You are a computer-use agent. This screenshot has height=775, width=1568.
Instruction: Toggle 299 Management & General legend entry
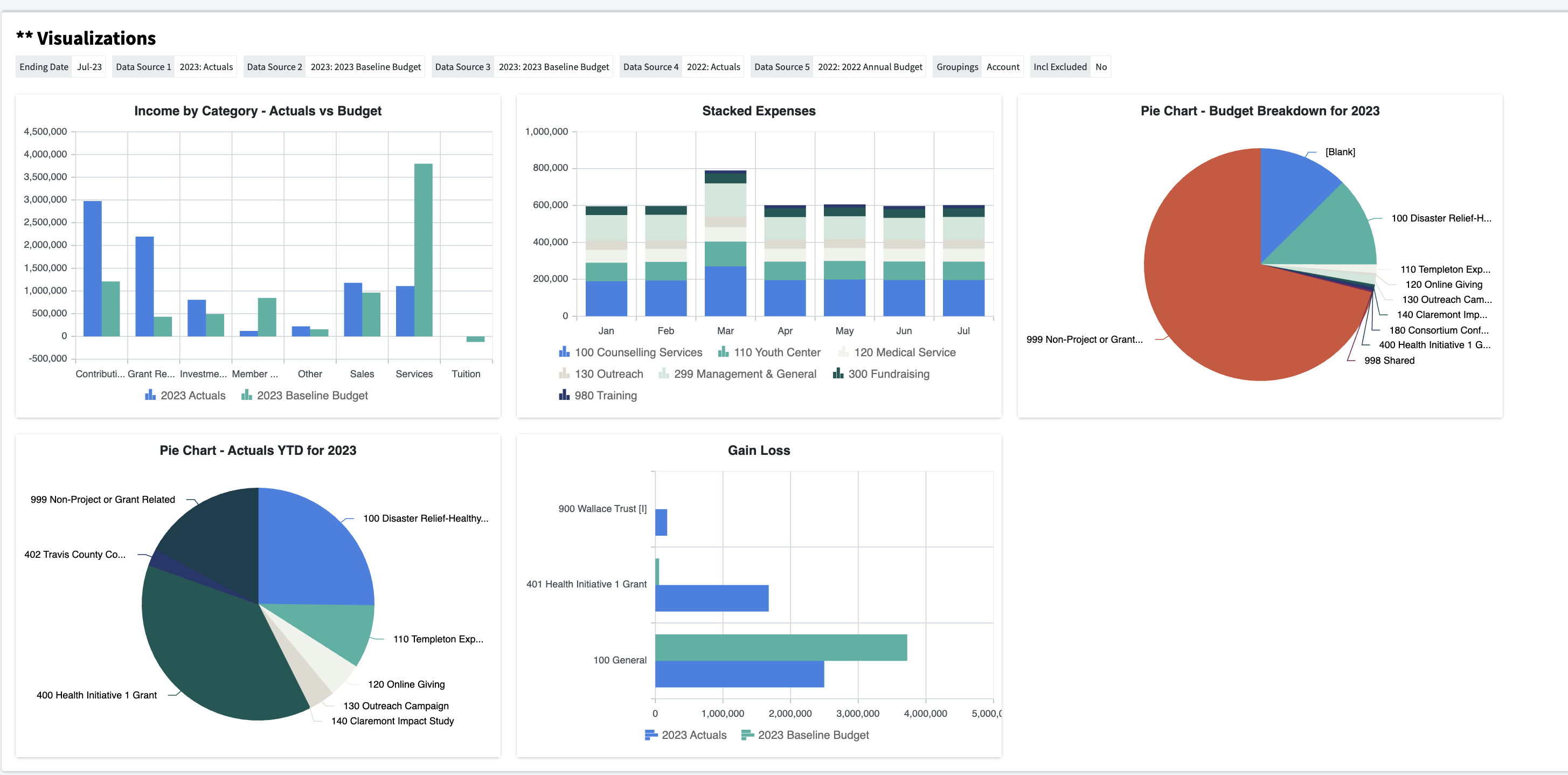coord(663,374)
